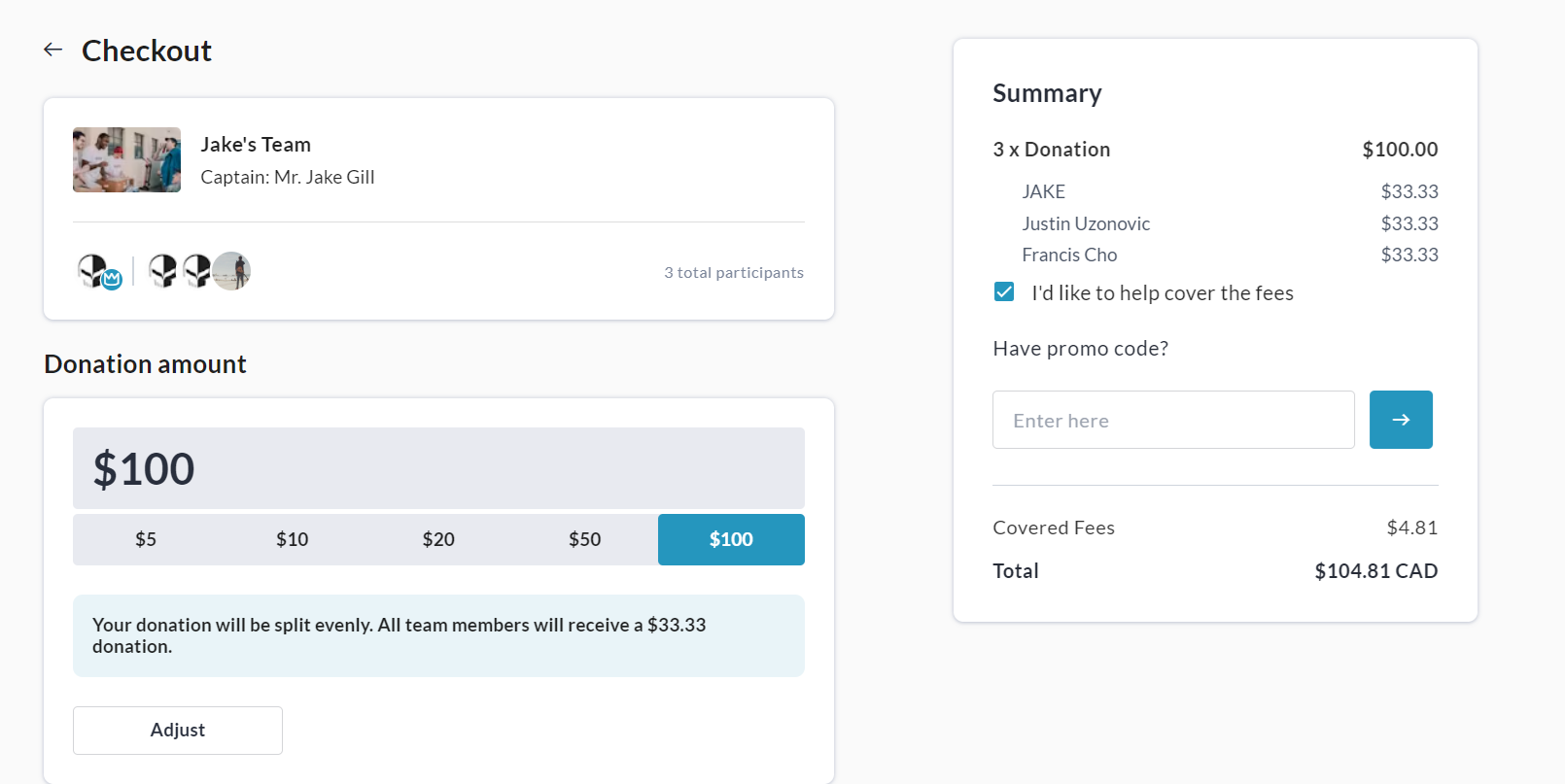1565x784 pixels.
Task: Click the captain's avatar with crown badge
Action: tap(93, 269)
